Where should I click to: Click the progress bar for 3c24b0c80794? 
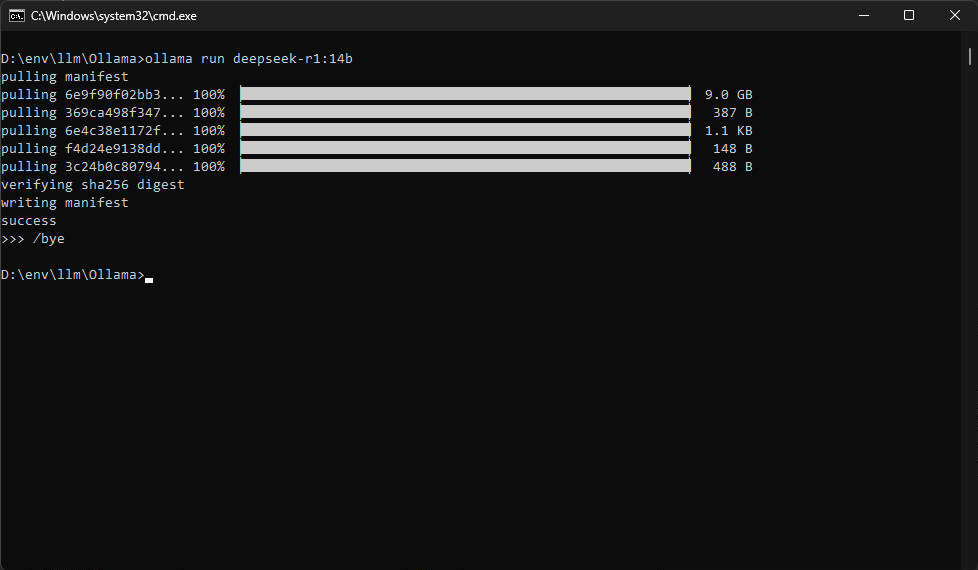(x=465, y=166)
